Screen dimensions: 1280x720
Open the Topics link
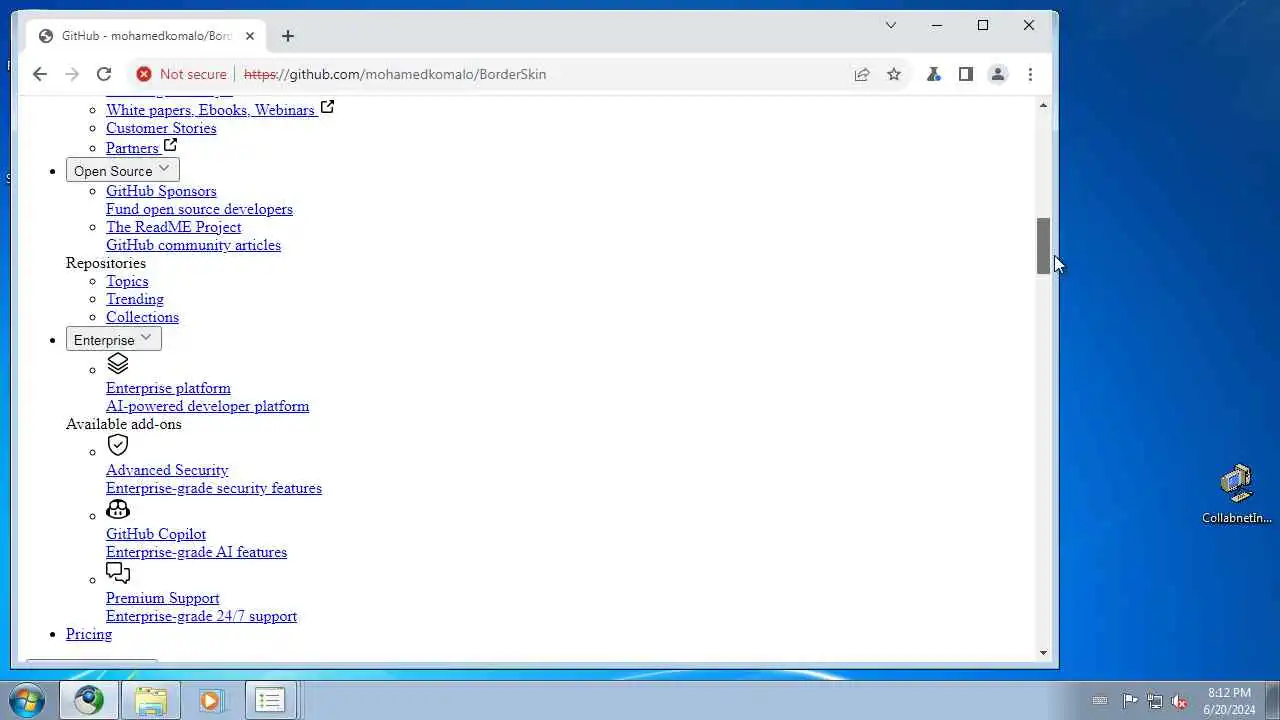127,281
